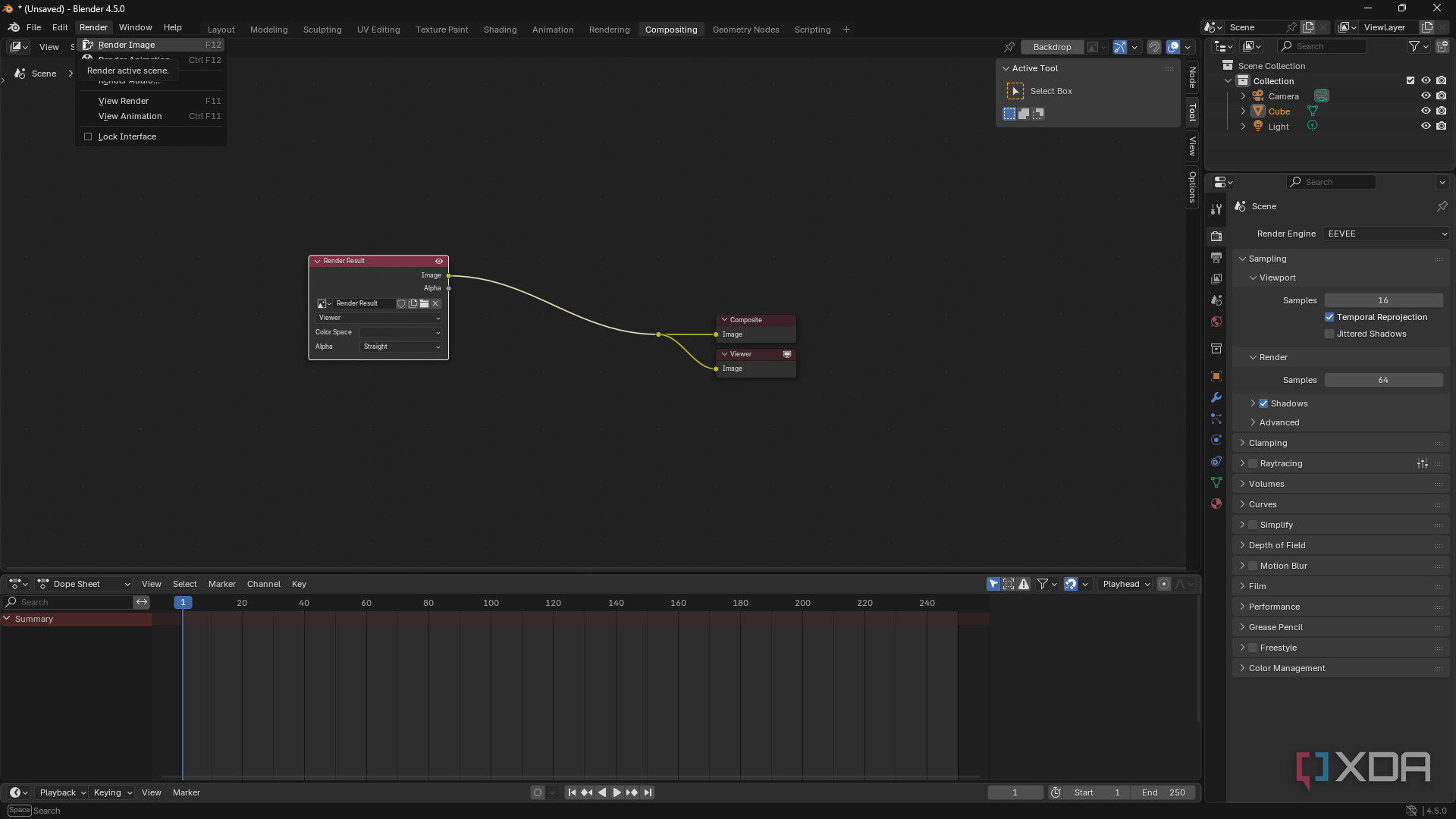Open the Object Data mesh tab
This screenshot has height=819, width=1456.
(x=1216, y=482)
